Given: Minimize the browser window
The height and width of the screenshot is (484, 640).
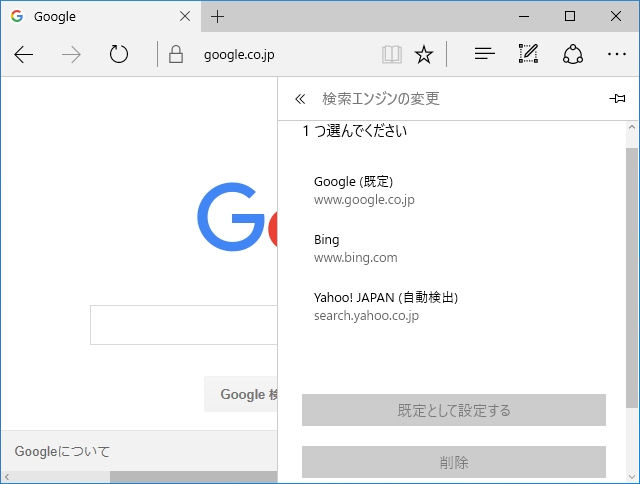Looking at the screenshot, I should pos(524,16).
